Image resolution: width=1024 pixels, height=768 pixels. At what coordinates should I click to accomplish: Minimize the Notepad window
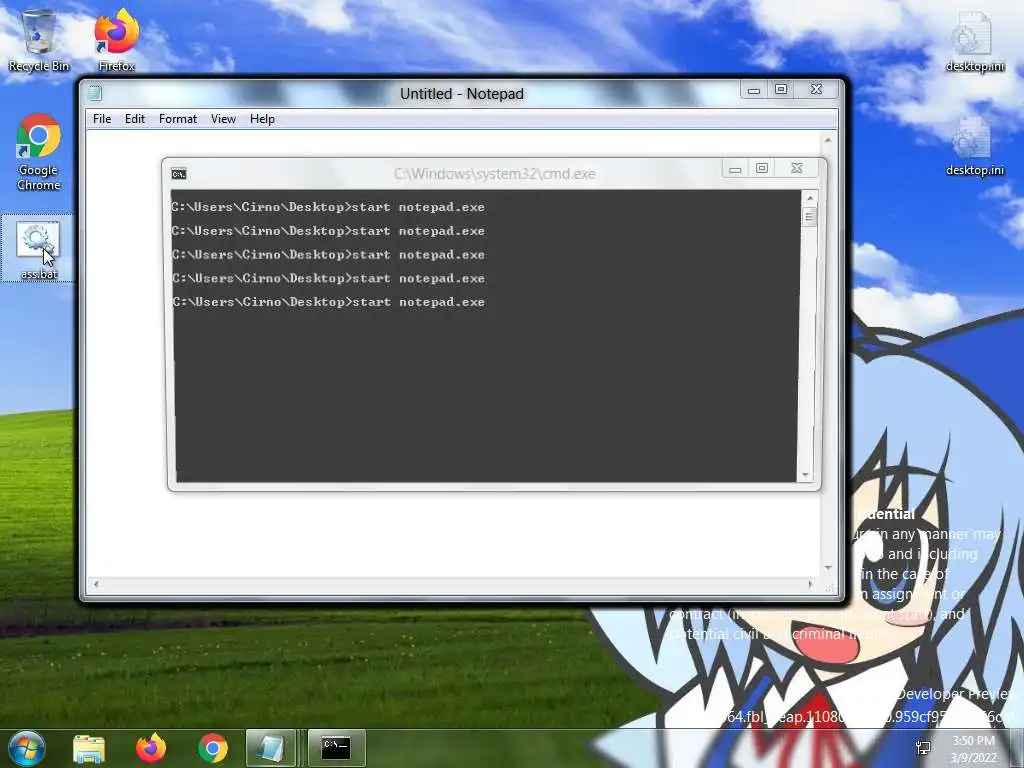pyautogui.click(x=754, y=89)
